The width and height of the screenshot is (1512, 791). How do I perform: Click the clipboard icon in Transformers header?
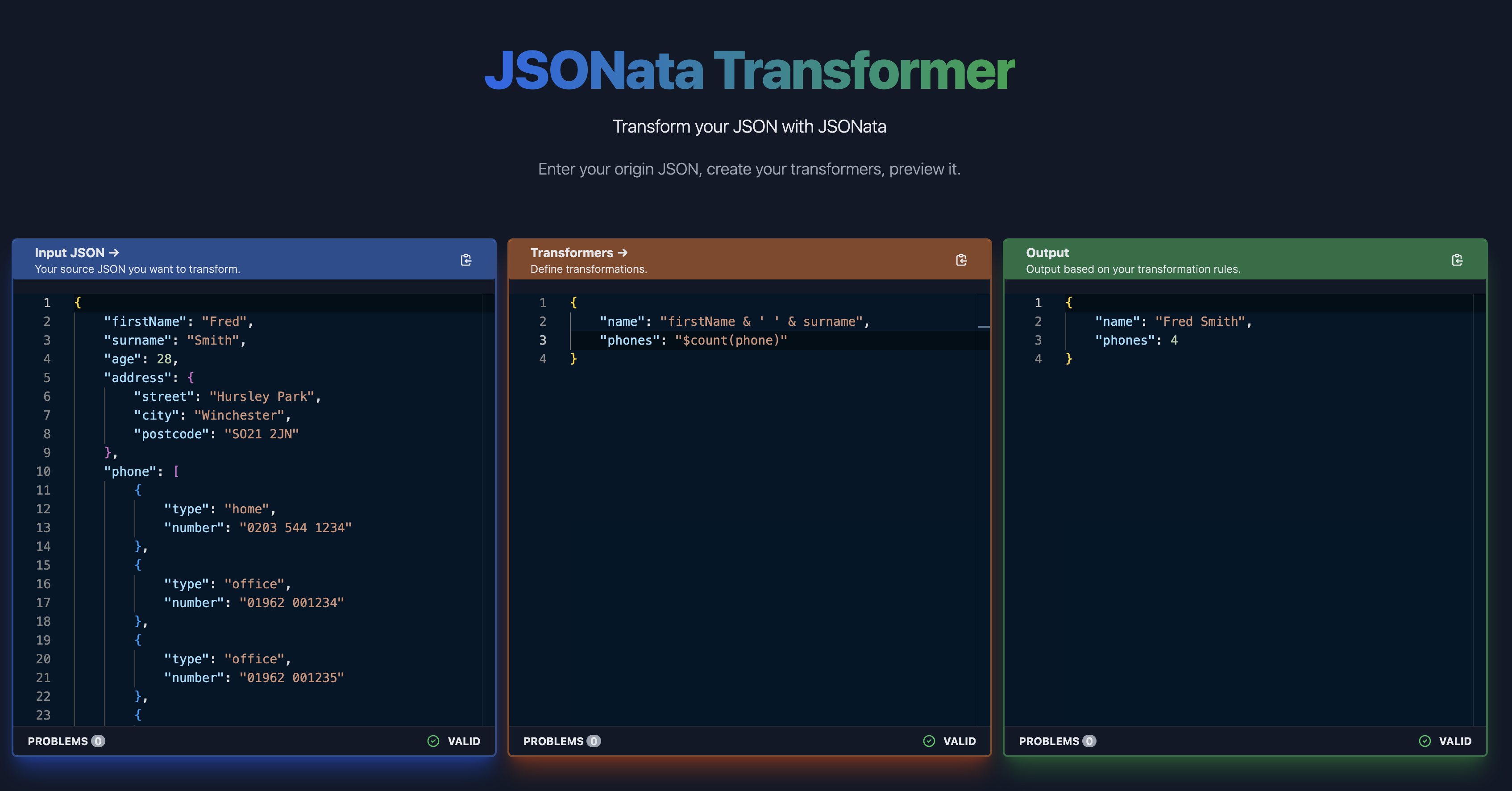961,259
